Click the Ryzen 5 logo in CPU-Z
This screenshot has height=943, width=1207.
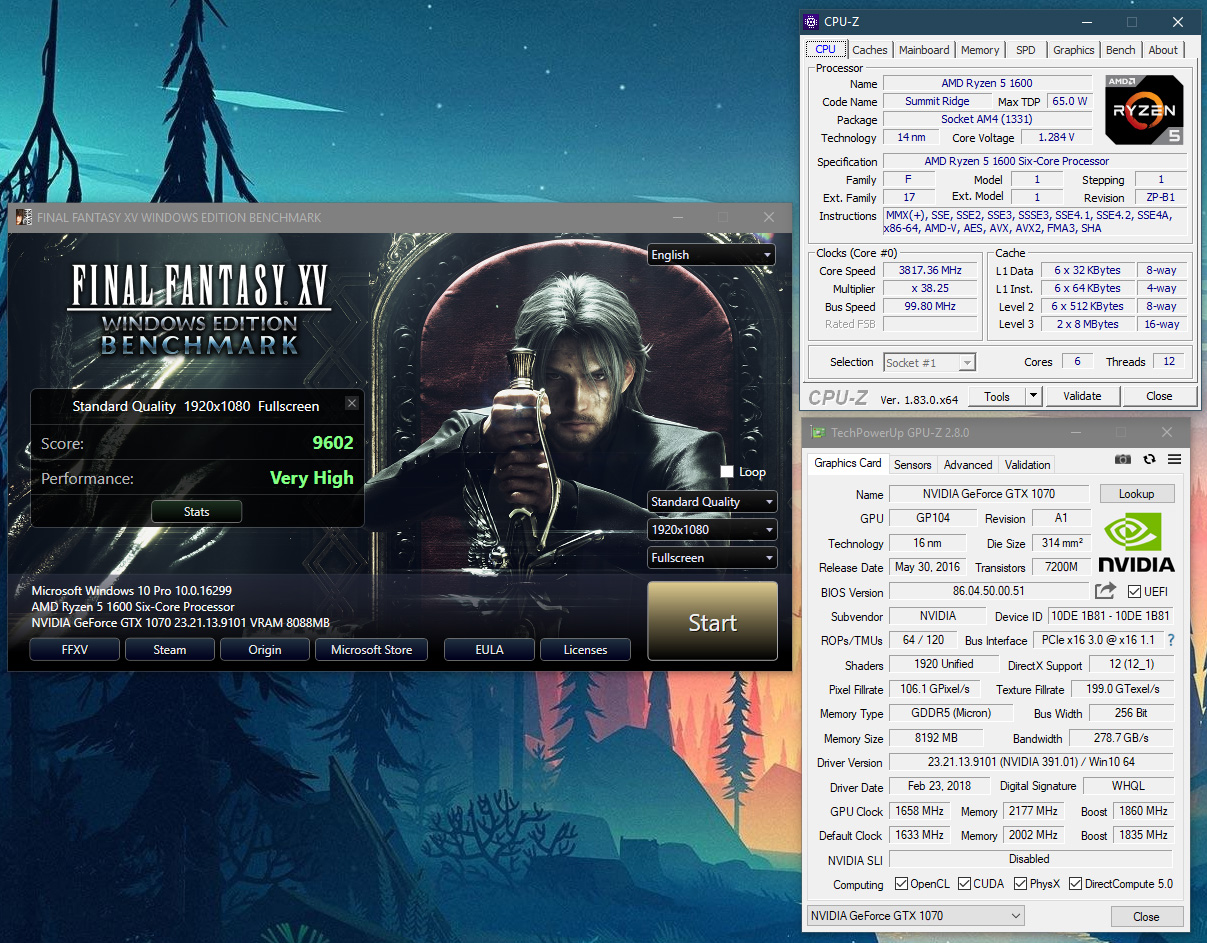click(x=1145, y=110)
